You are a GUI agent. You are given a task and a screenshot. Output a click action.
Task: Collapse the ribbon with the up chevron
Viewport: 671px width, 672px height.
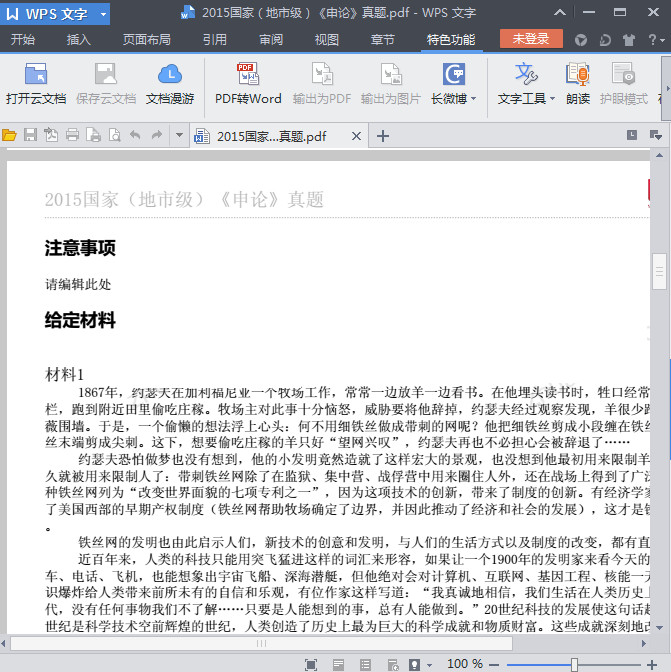[560, 12]
